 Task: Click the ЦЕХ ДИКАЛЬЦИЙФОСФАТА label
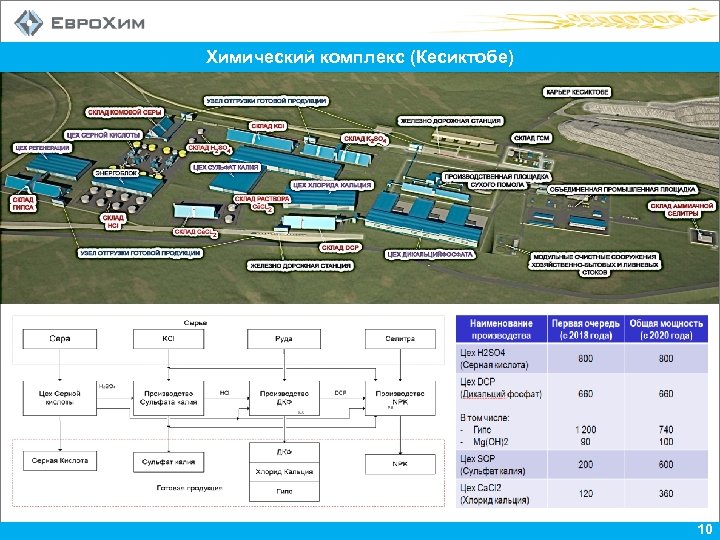pyautogui.click(x=431, y=254)
